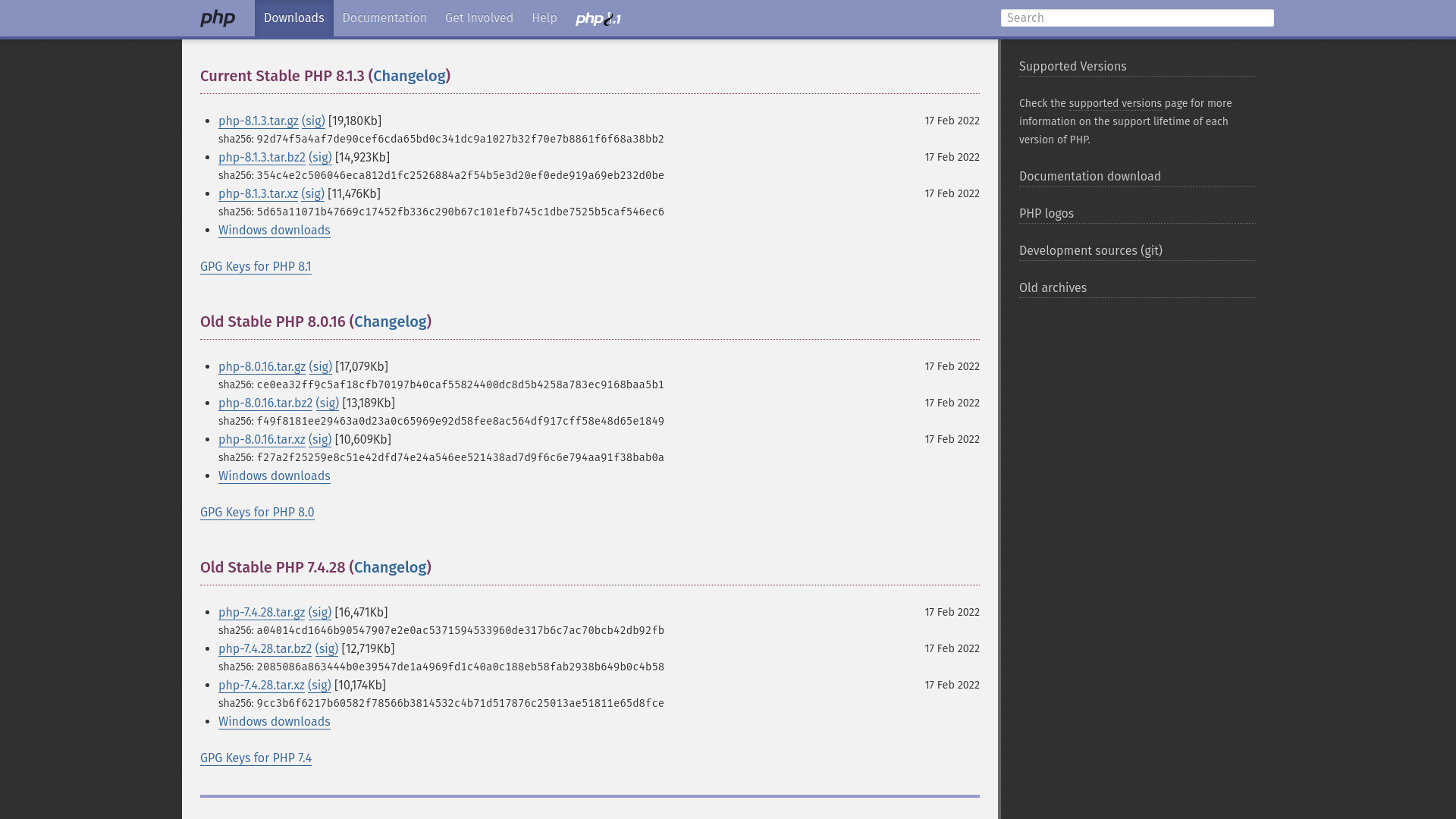Select sha256 hash of php-8.1.3.tar.gz
The width and height of the screenshot is (1456, 819).
(x=460, y=140)
